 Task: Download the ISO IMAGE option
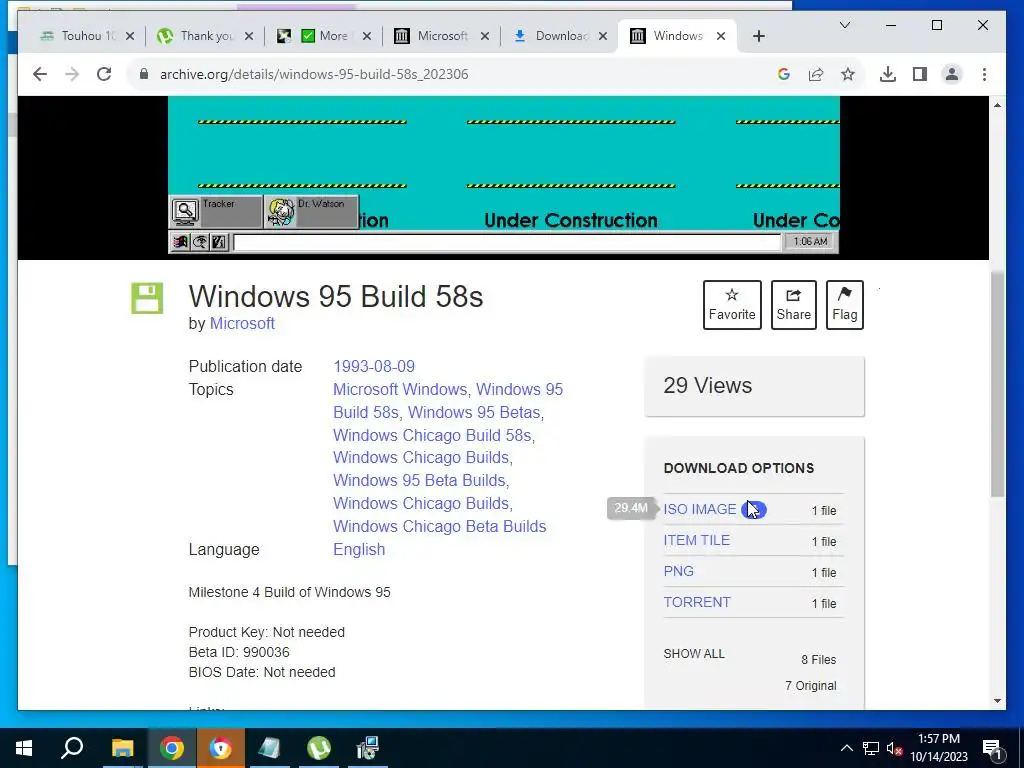(x=699, y=509)
